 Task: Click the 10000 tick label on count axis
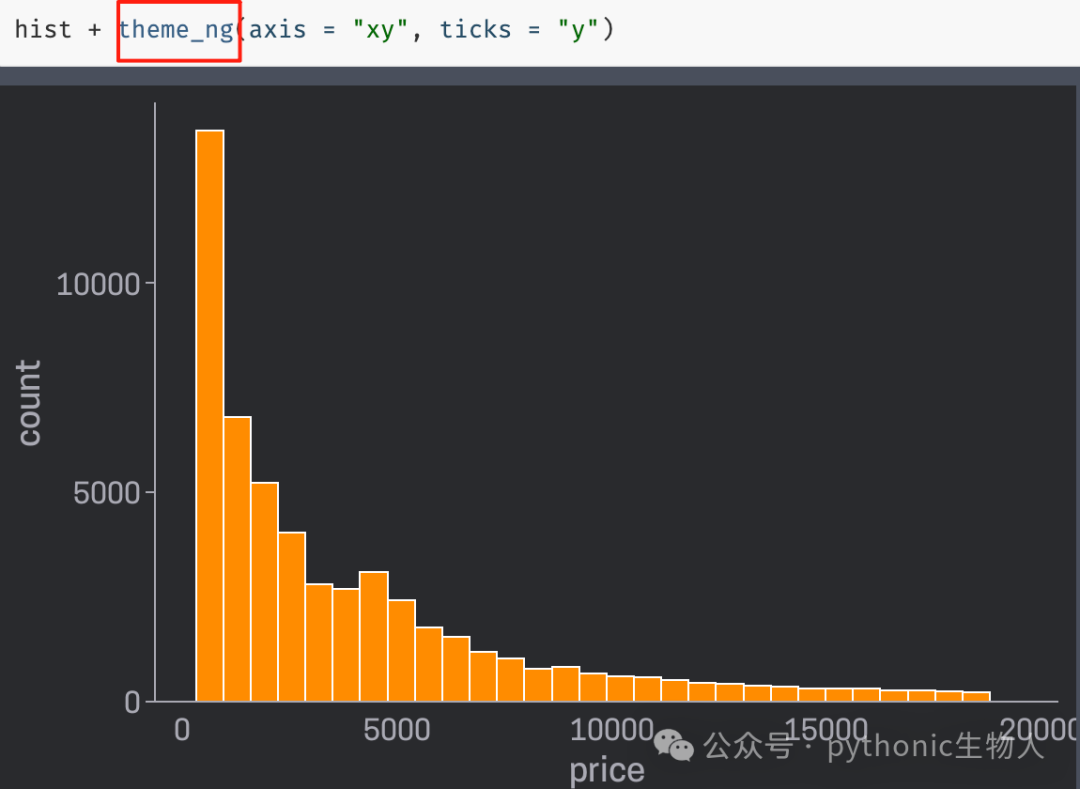(x=98, y=284)
